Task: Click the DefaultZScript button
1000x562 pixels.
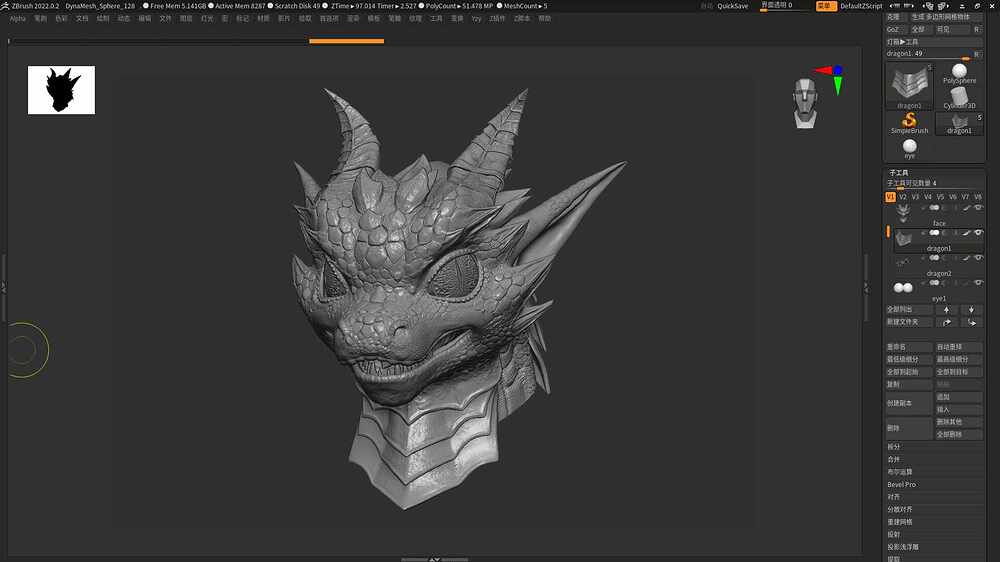Action: pyautogui.click(x=862, y=6)
